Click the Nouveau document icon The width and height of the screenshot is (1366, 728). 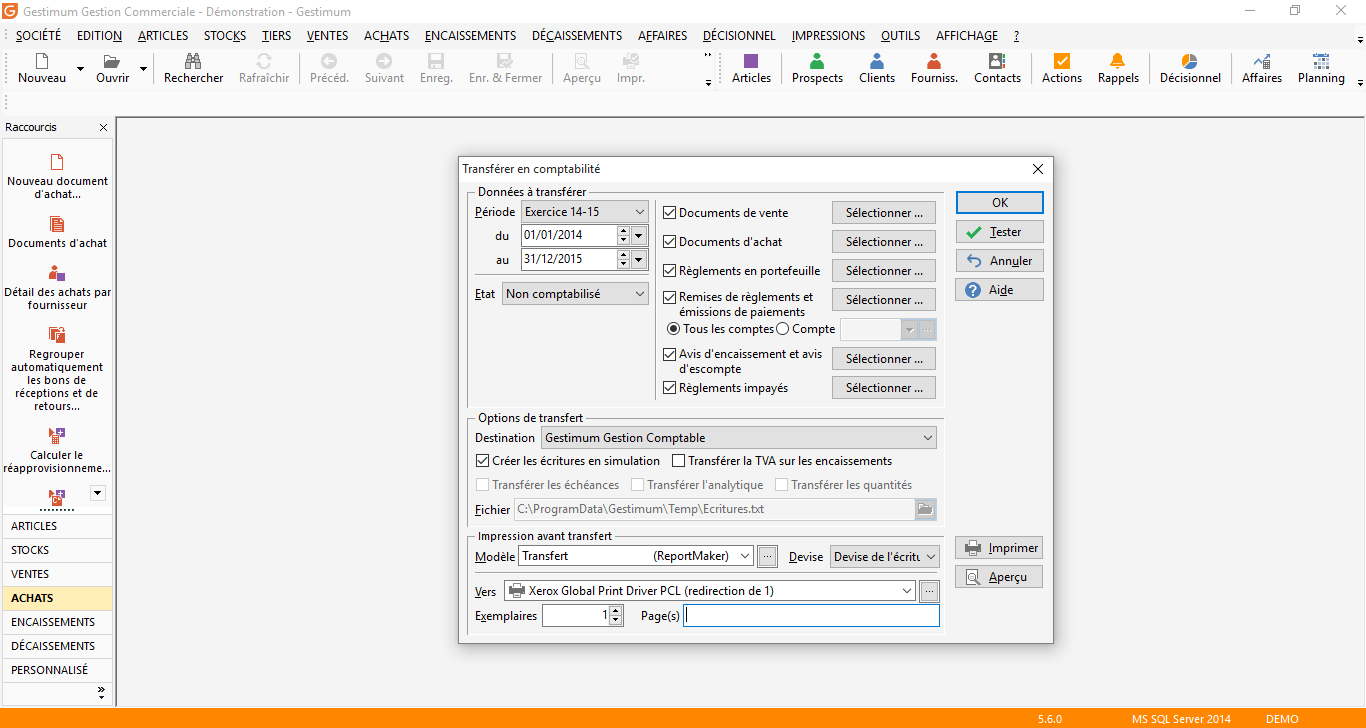tap(42, 68)
